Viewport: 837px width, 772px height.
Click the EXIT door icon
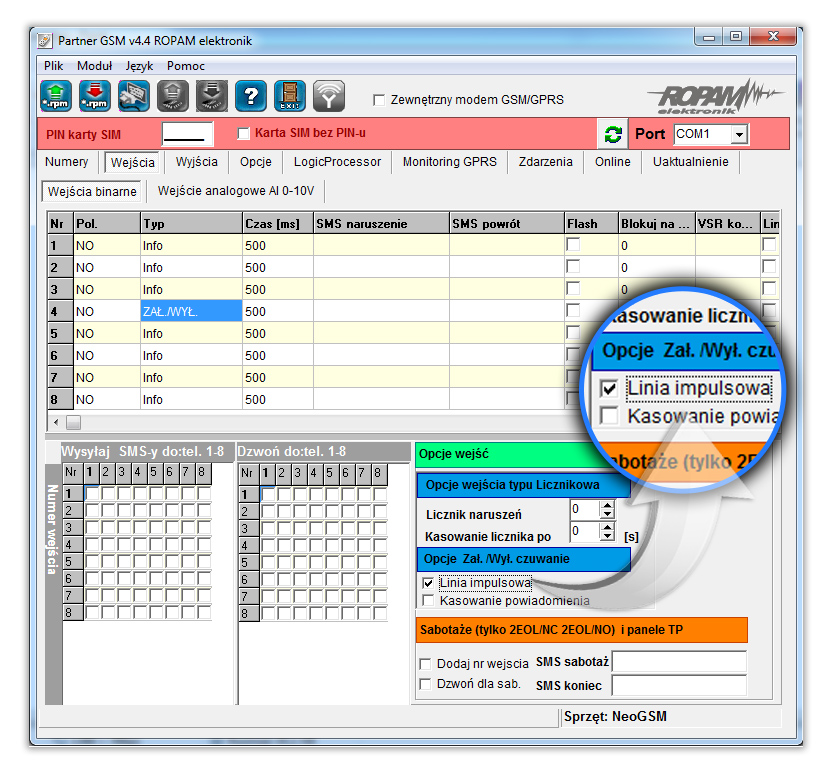point(289,95)
